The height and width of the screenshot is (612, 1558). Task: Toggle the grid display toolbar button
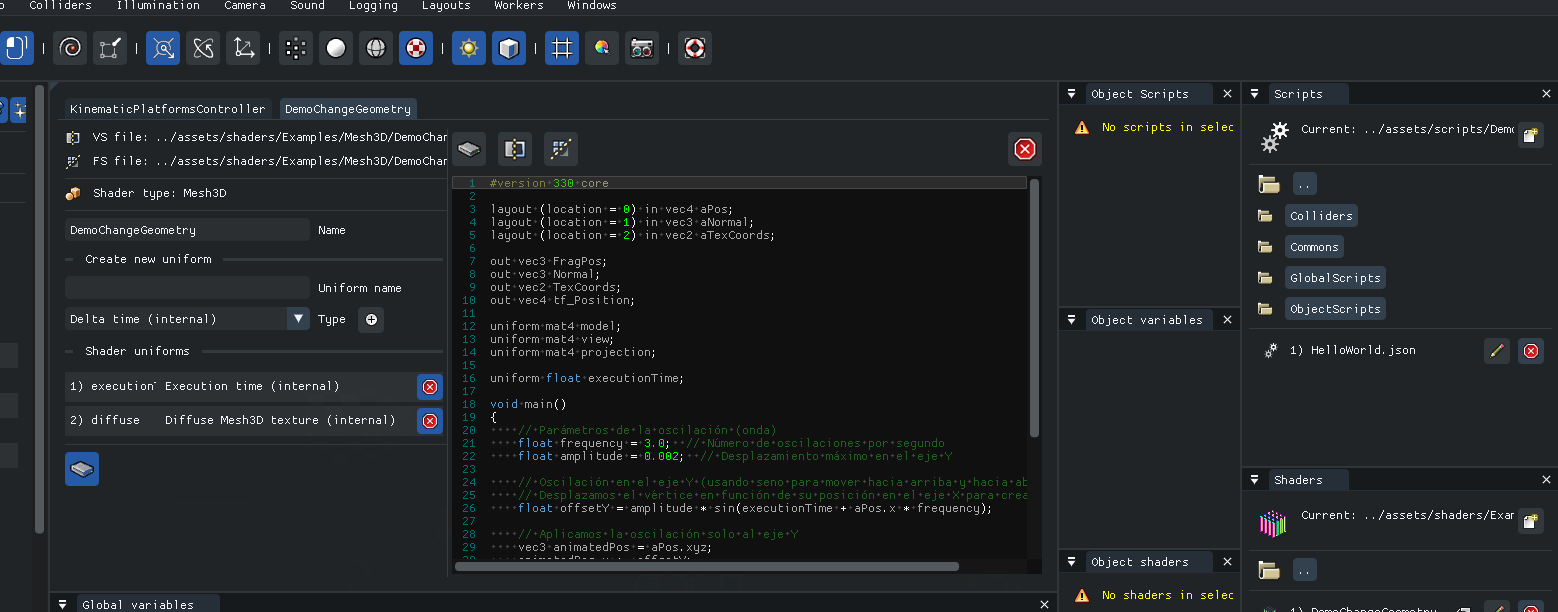tap(562, 48)
